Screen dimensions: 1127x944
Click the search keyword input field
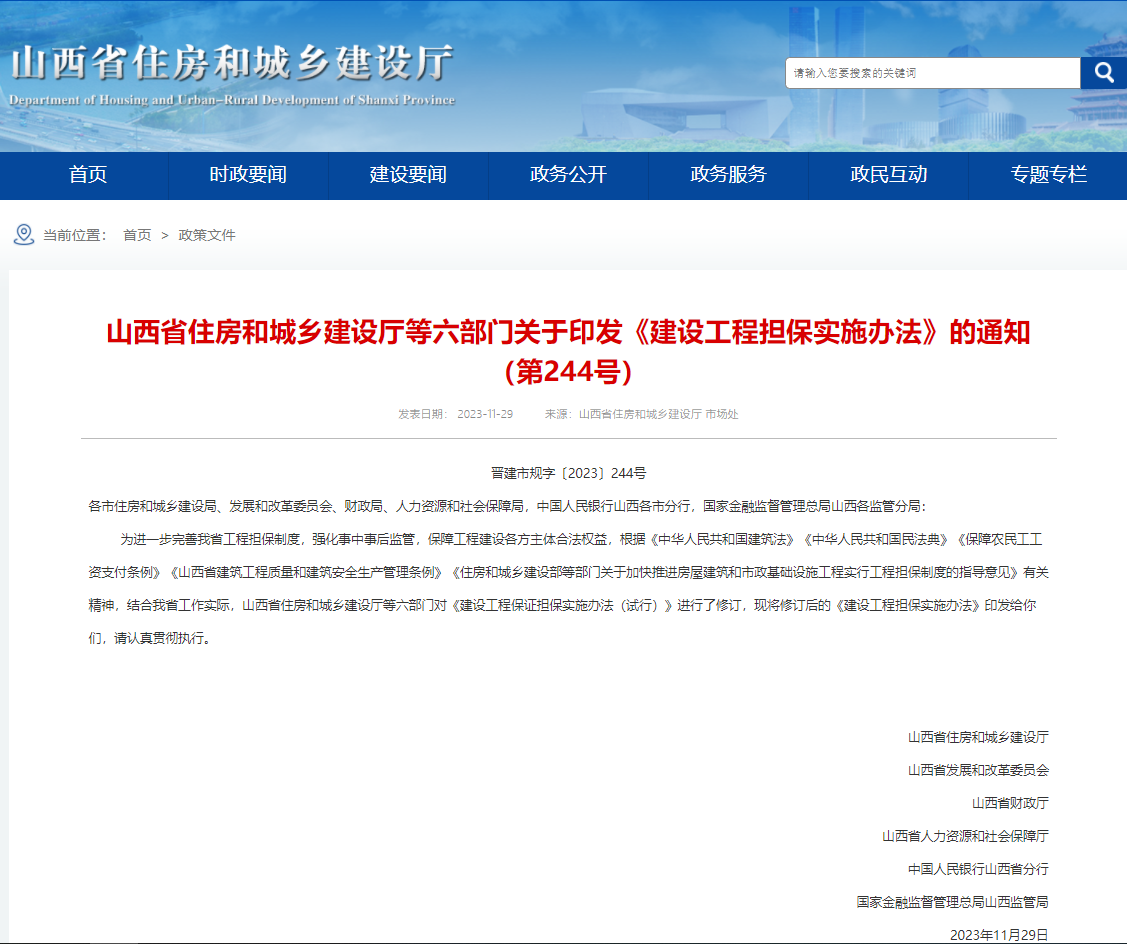click(x=930, y=72)
